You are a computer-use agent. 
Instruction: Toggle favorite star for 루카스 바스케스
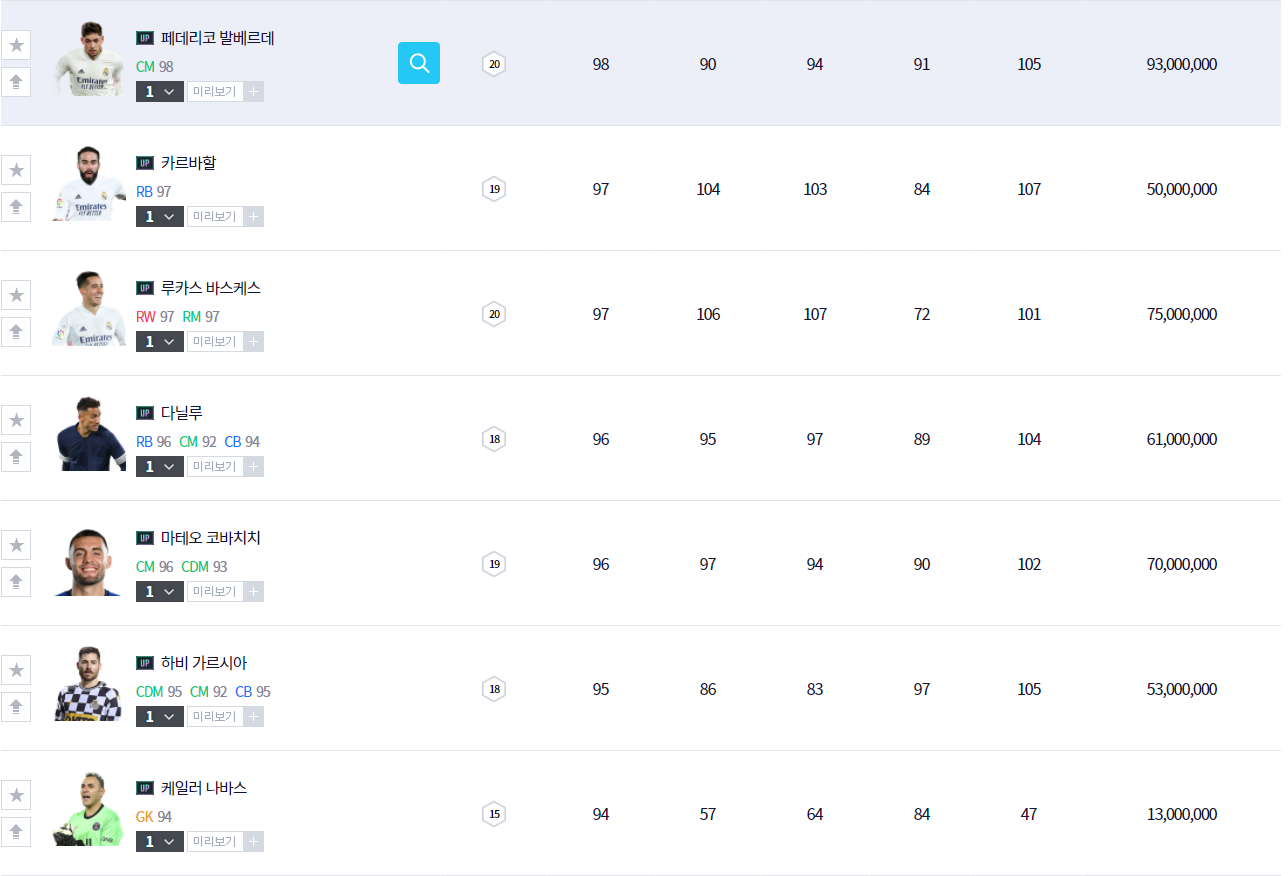(16, 295)
